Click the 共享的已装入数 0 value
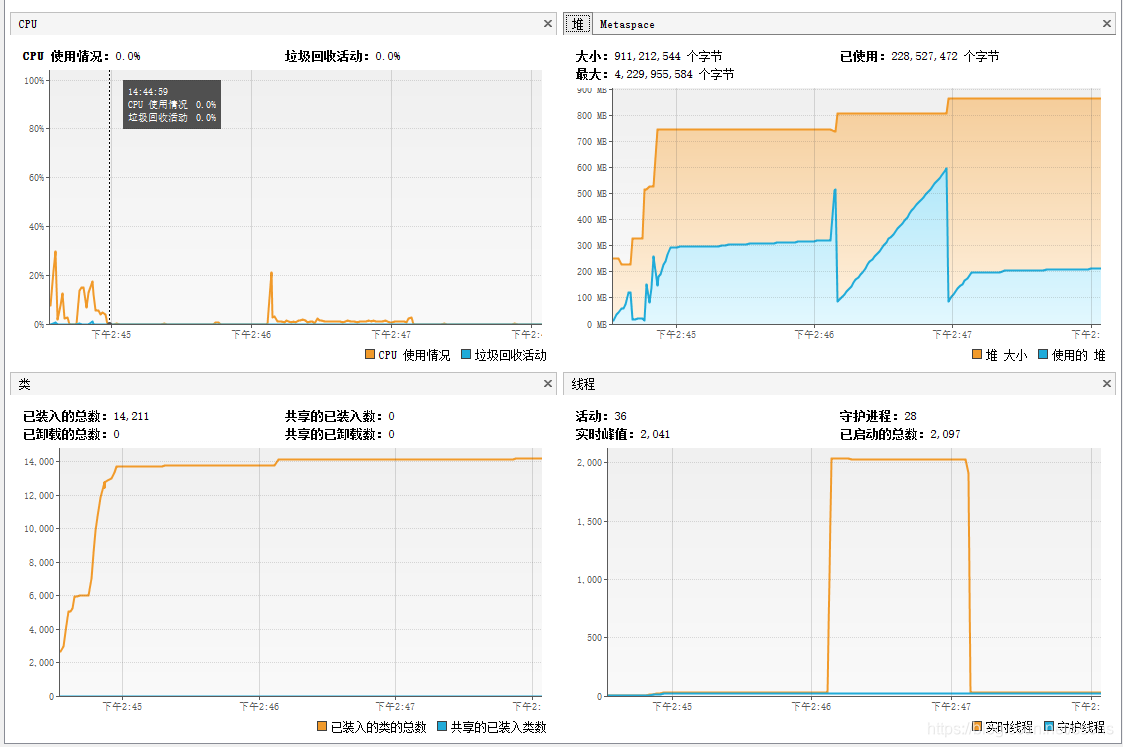The image size is (1123, 747). [x=391, y=416]
